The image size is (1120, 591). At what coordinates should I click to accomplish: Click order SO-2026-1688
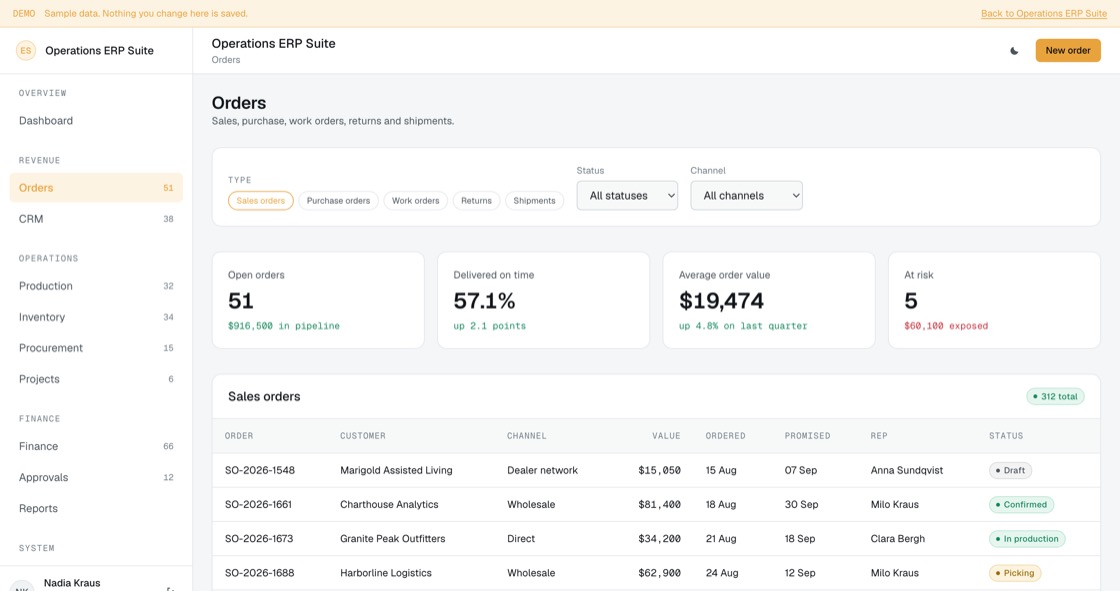[259, 573]
